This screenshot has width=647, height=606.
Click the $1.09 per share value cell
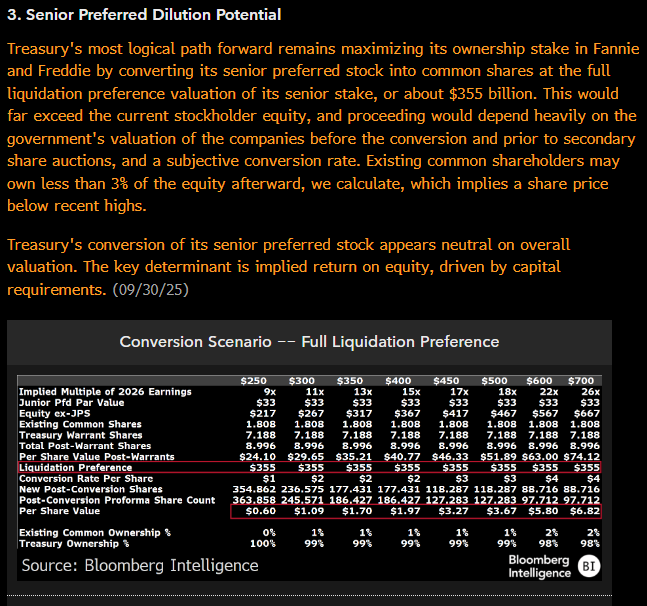click(309, 511)
